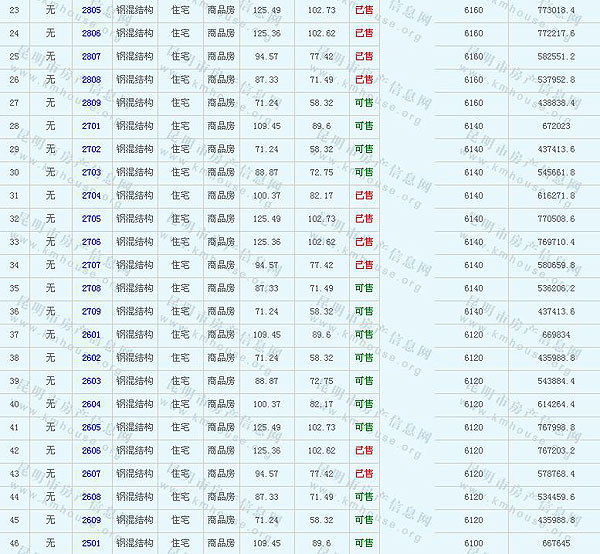Click room number 2806 link
Image resolution: width=600 pixels, height=554 pixels.
(x=91, y=33)
